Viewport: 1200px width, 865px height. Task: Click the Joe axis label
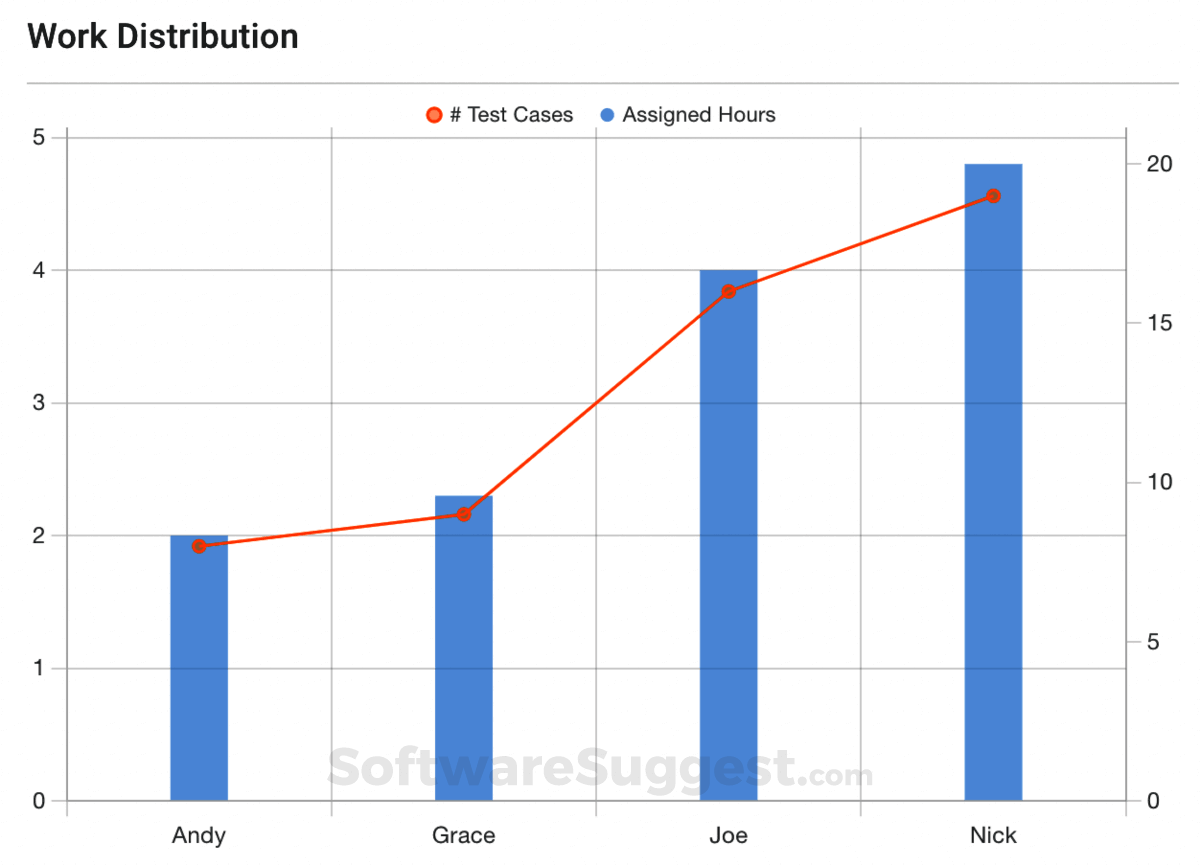tap(728, 836)
